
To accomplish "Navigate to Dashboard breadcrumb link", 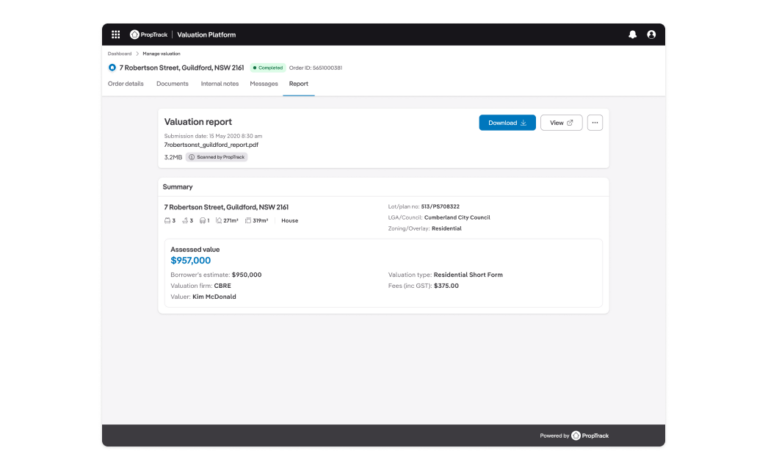I will 119,53.
